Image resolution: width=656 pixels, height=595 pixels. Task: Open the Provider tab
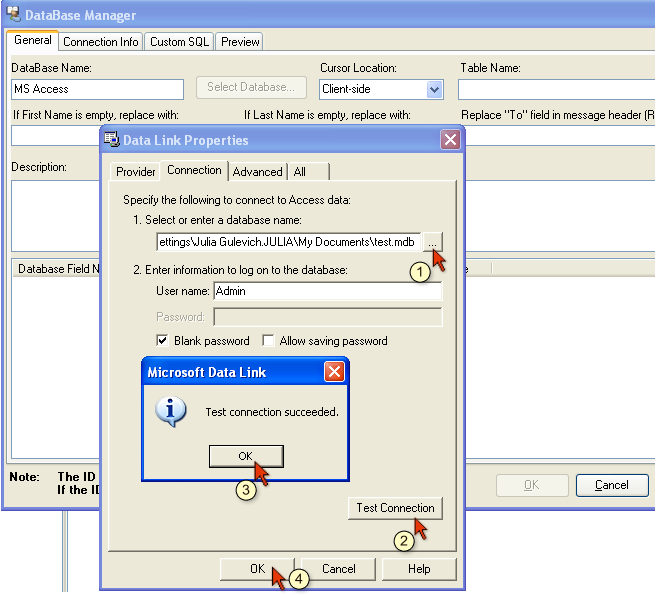click(136, 172)
